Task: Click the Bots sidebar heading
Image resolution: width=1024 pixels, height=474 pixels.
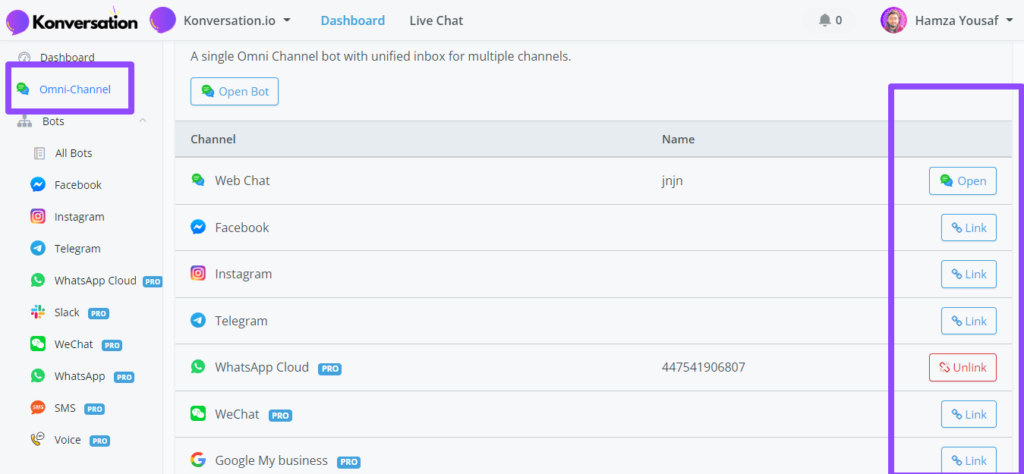Action: coord(53,121)
